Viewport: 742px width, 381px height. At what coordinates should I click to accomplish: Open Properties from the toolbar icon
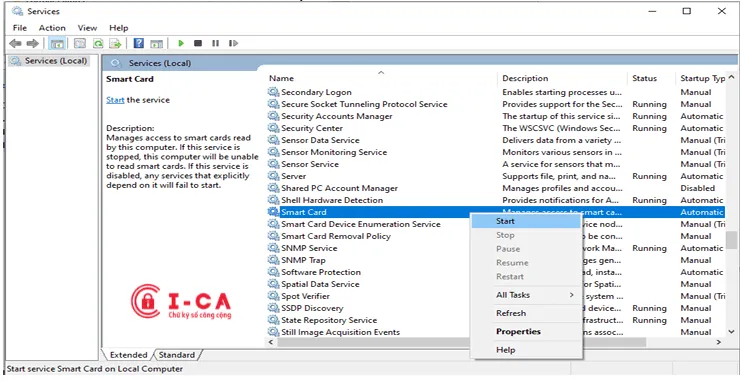pos(80,44)
